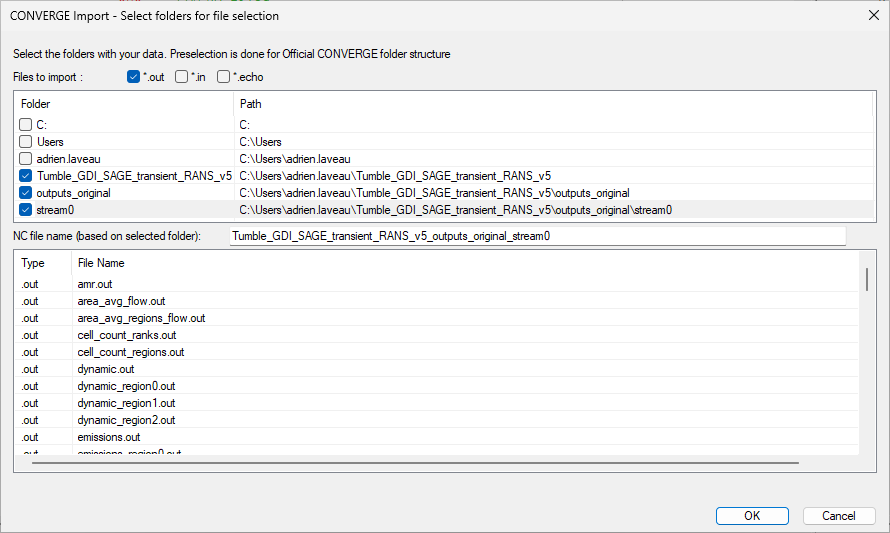The height and width of the screenshot is (533, 890).
Task: Enable the *.echo file type checkbox
Action: 224,77
